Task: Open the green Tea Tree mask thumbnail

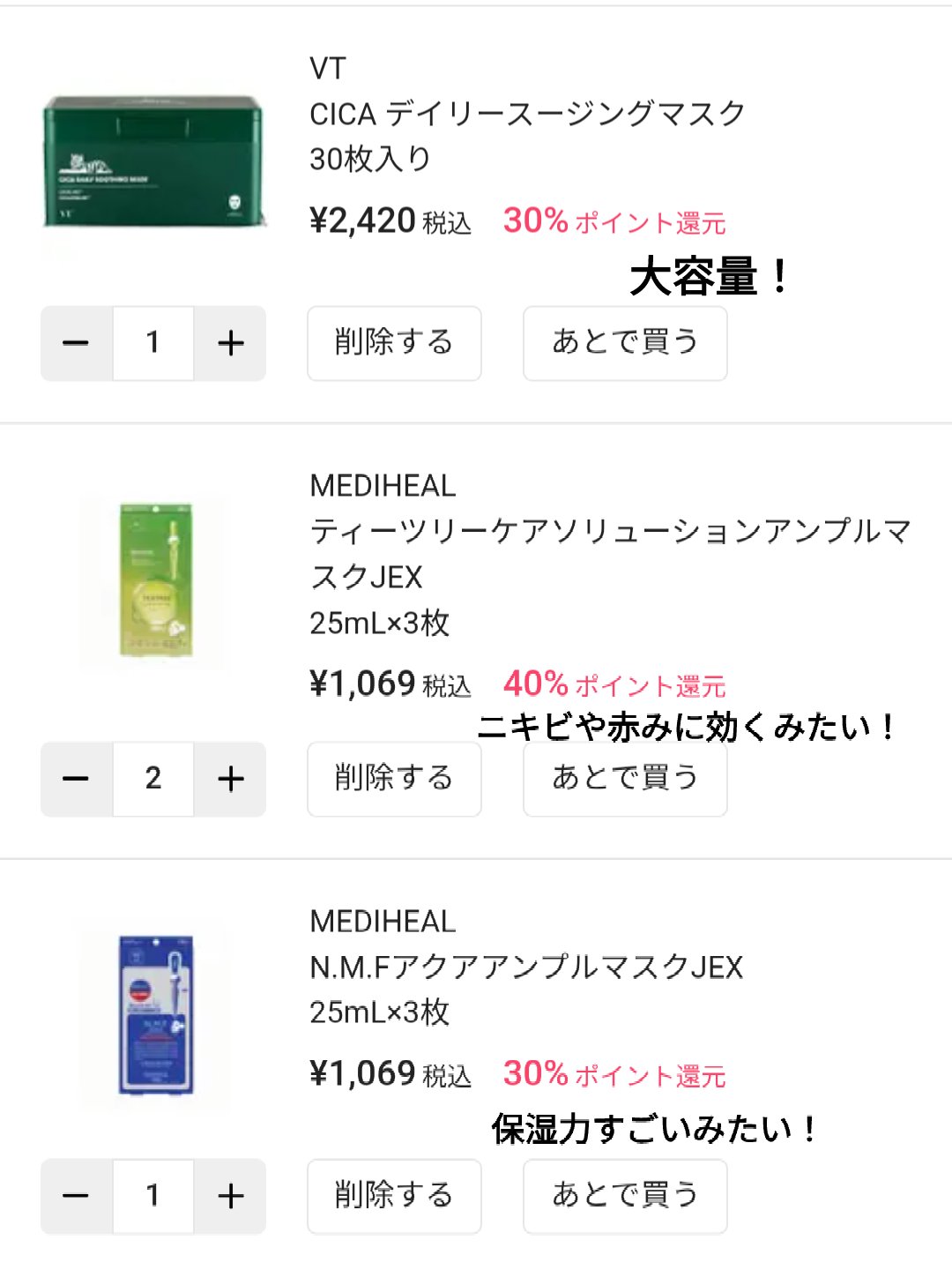Action: (155, 580)
